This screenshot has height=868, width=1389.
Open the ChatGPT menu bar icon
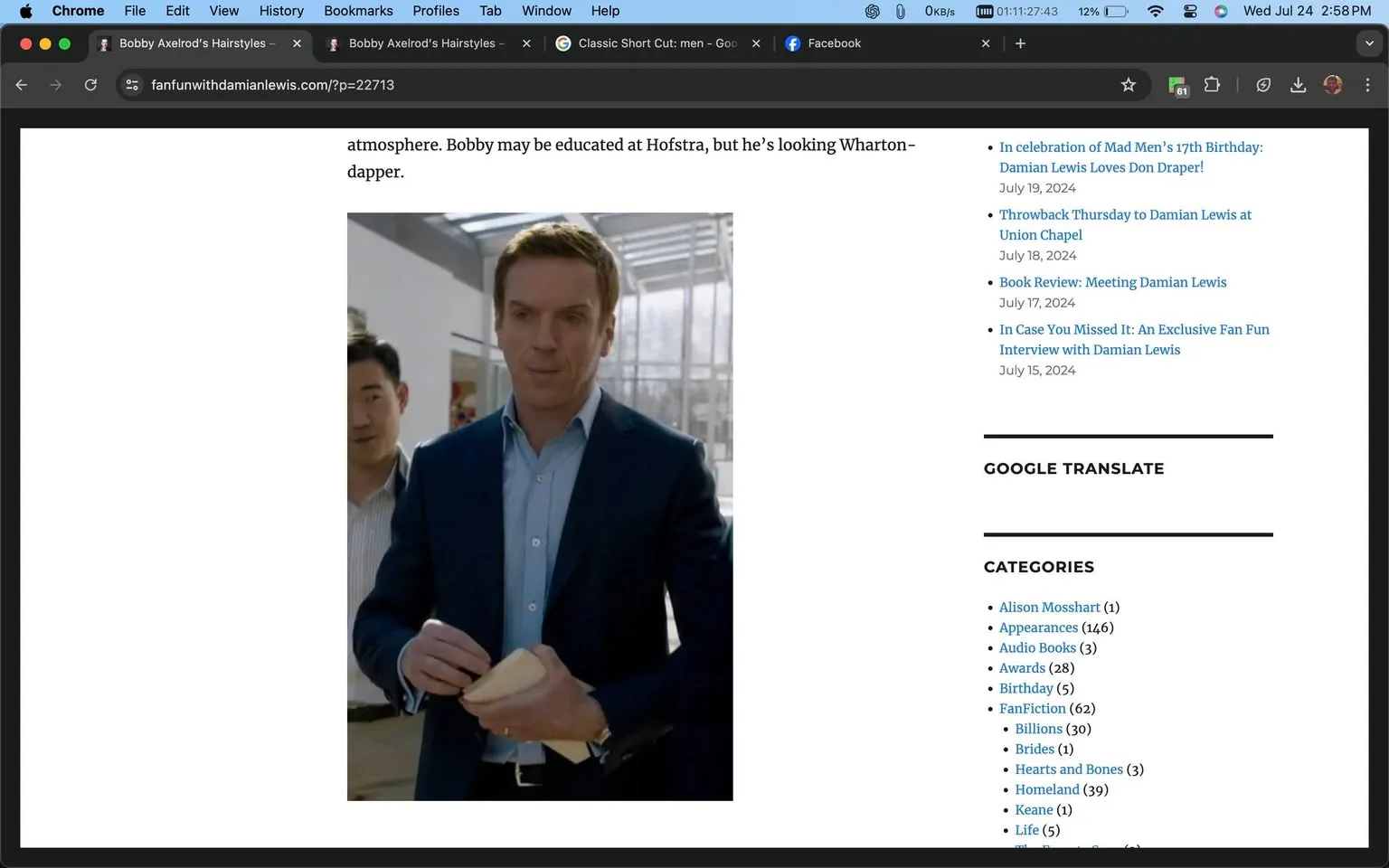(x=871, y=11)
